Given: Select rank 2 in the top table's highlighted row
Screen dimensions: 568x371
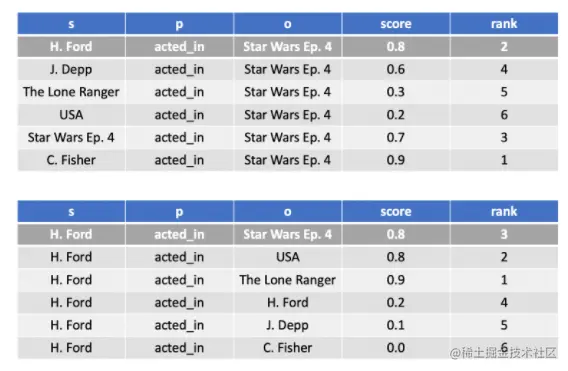Looking at the screenshot, I should [504, 47].
